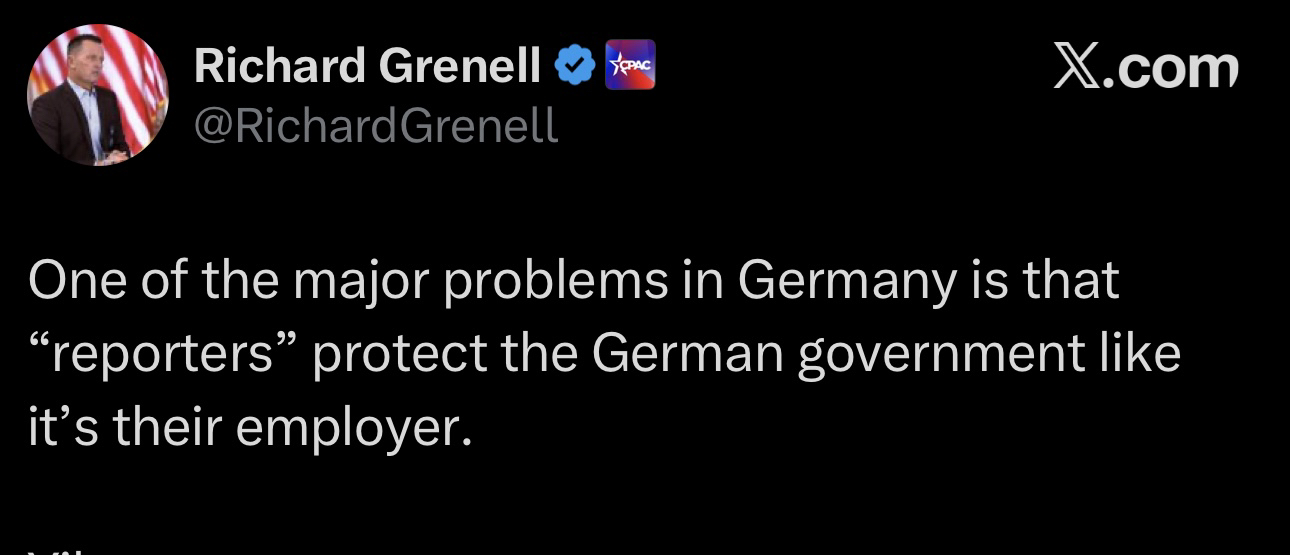The height and width of the screenshot is (555, 1290).
Task: Click the word "Germany" in the tweet
Action: (847, 282)
